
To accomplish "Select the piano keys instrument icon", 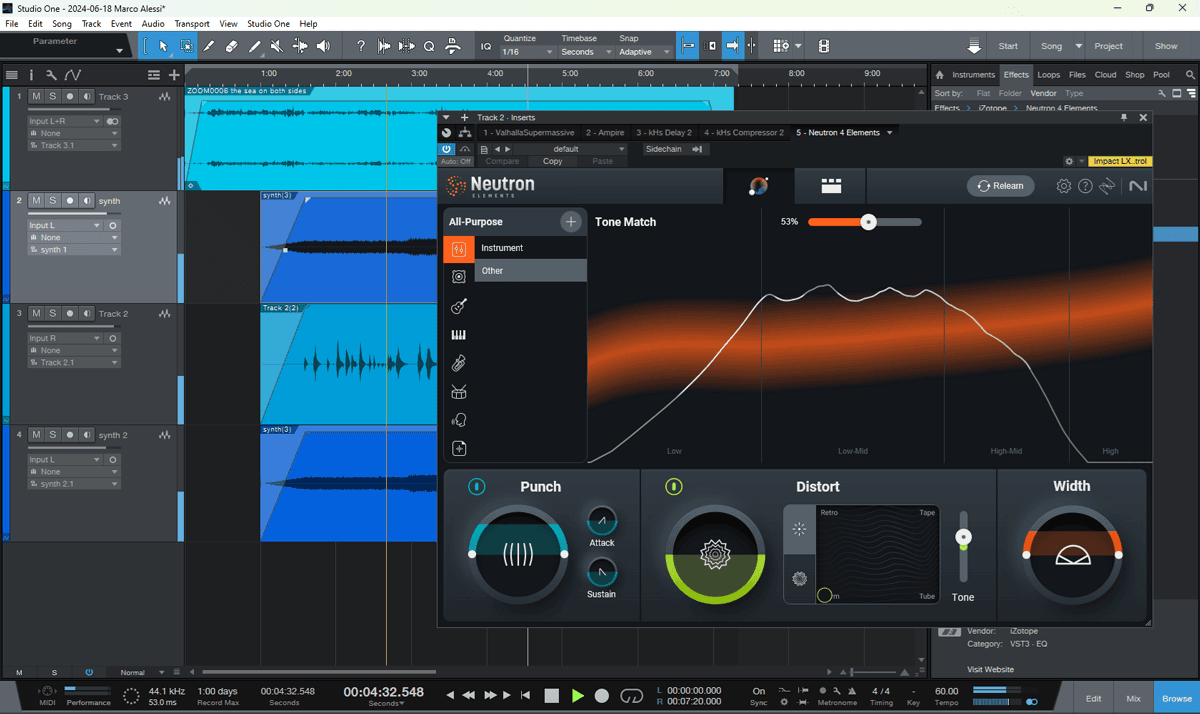I will [x=459, y=335].
